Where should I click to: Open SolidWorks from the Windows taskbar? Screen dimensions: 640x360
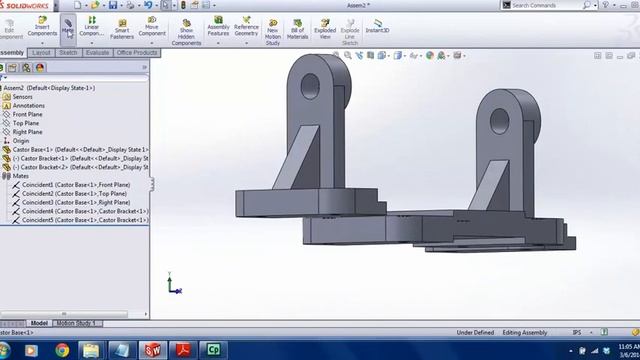[x=153, y=350]
